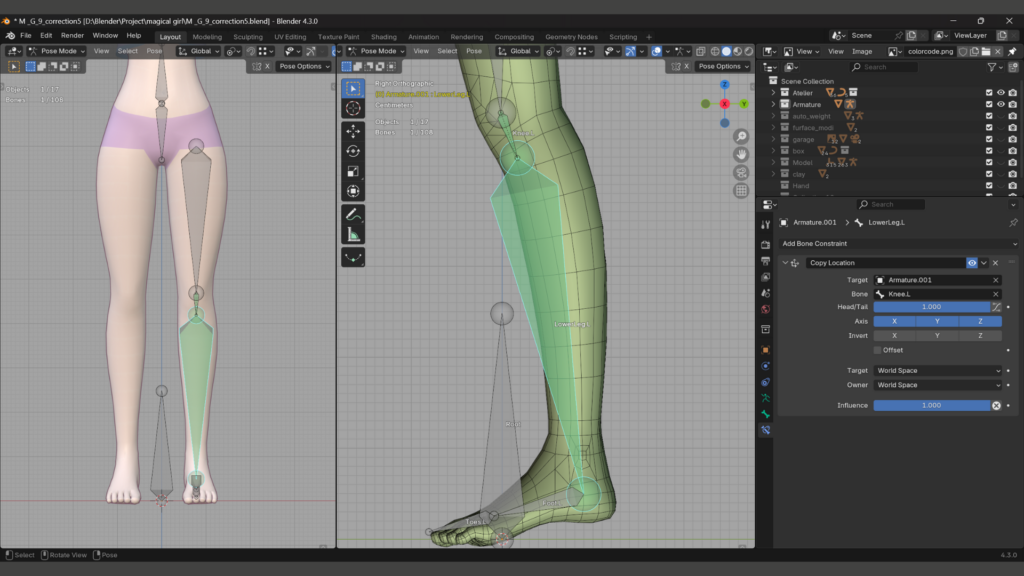The height and width of the screenshot is (576, 1024).
Task: Select the Rotate tool in the right viewport
Action: pos(353,151)
